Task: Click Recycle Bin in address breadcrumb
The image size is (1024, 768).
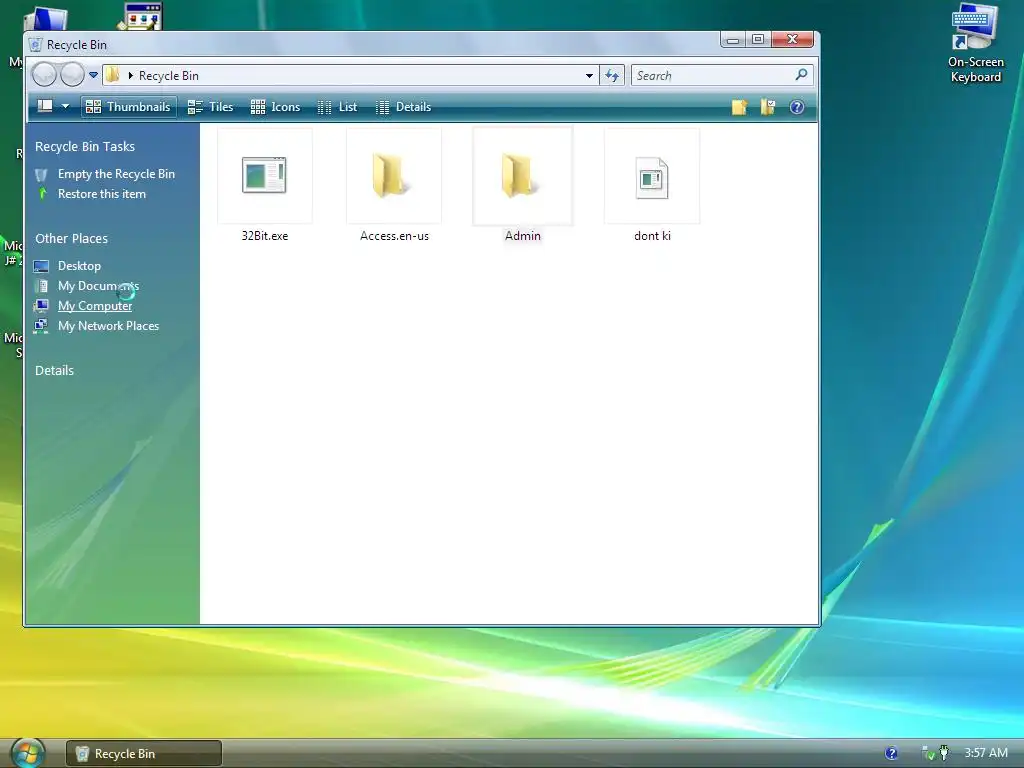Action: (168, 76)
